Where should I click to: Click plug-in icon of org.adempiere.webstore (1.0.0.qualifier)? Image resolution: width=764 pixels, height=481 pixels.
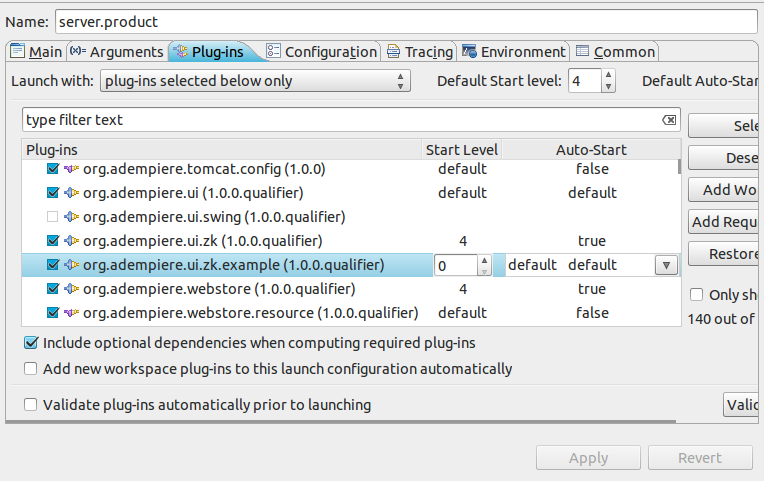72,289
